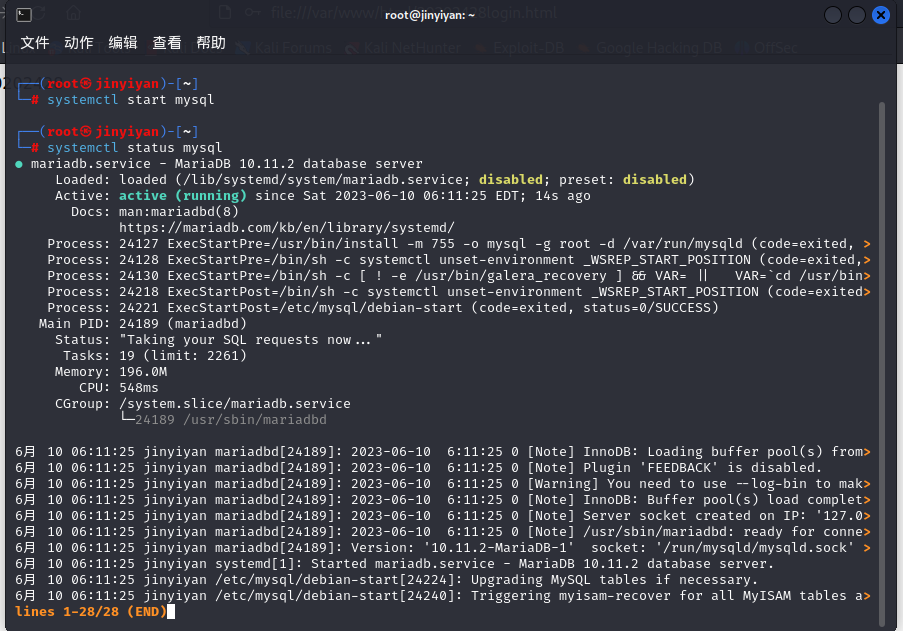Click the green service status dot
This screenshot has width=903, height=631.
[19, 165]
